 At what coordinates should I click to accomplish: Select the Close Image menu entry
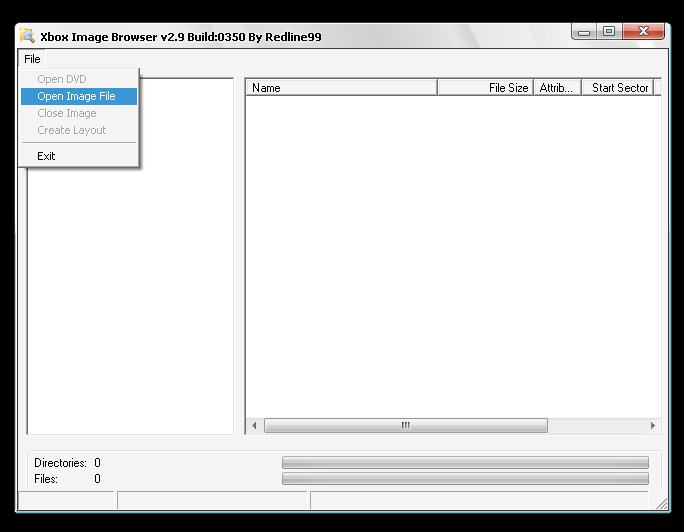tap(67, 113)
